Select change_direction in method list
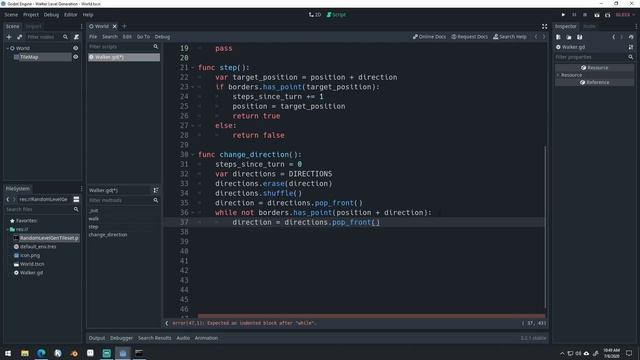This screenshot has height=360, width=640. pos(108,235)
